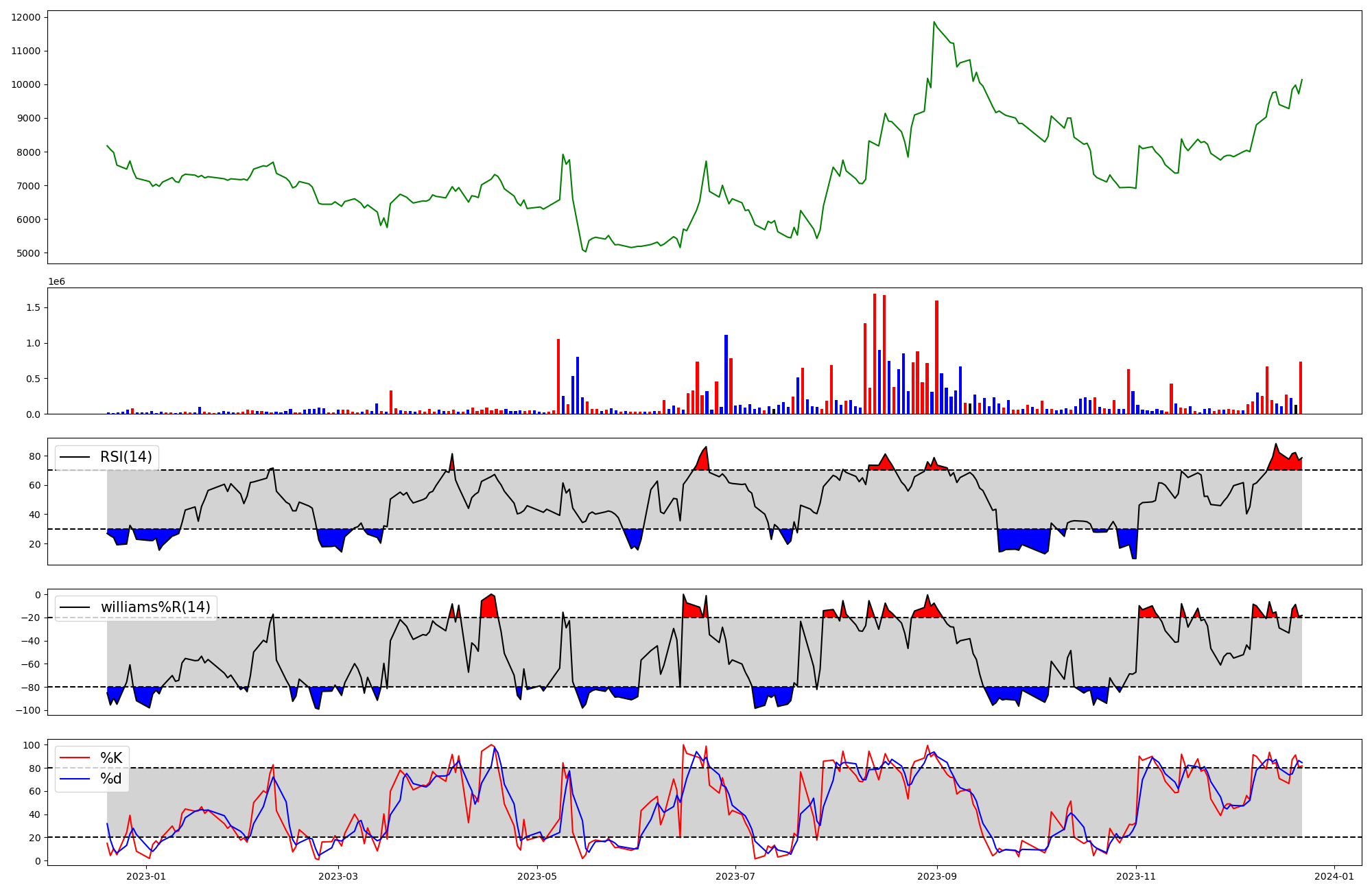This screenshot has height=892, width=1372.
Task: Click the 5000 price axis tick label
Action: coord(29,253)
